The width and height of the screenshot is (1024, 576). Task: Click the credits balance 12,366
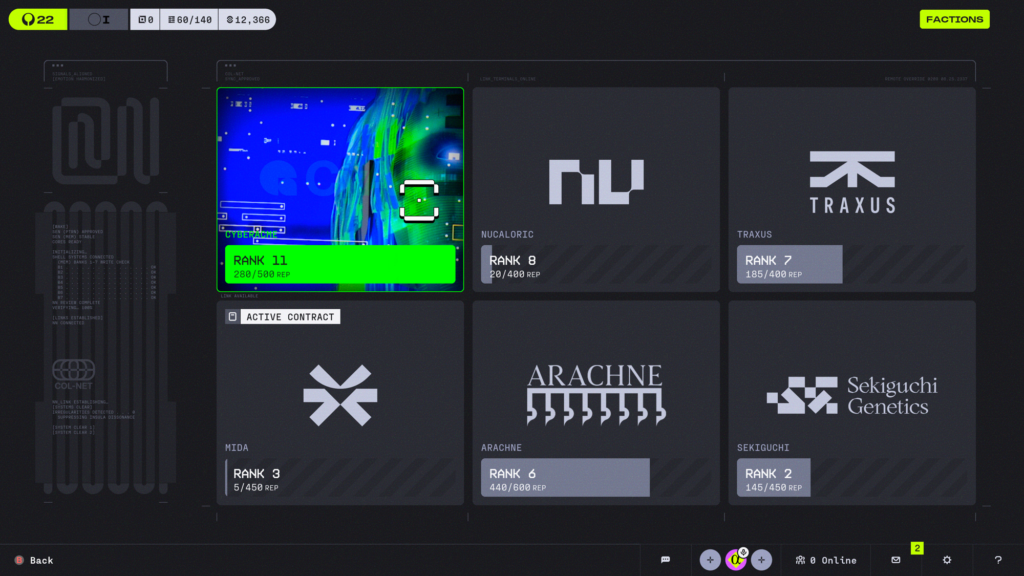pyautogui.click(x=247, y=19)
